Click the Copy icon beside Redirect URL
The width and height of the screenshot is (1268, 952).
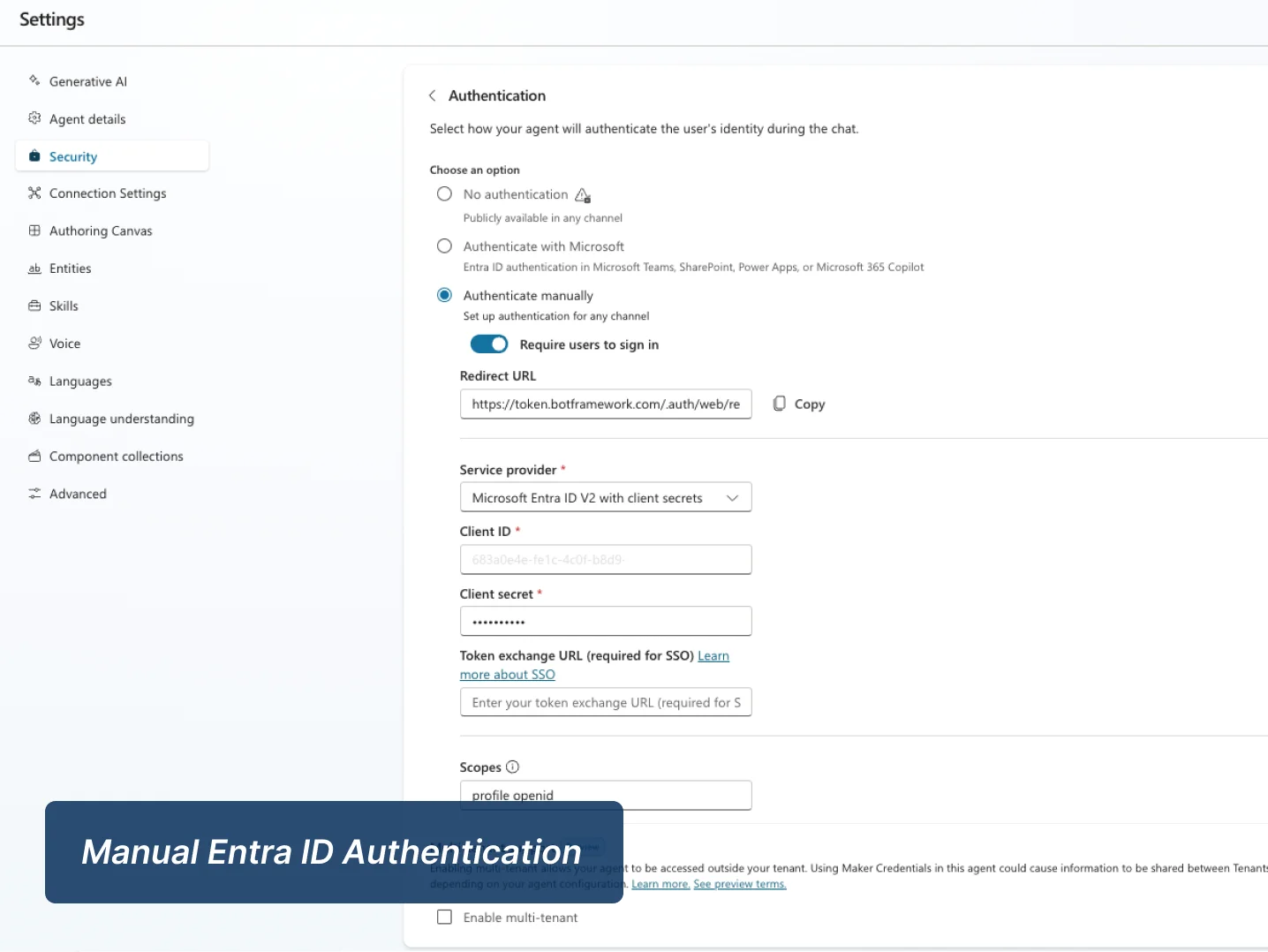pos(779,403)
